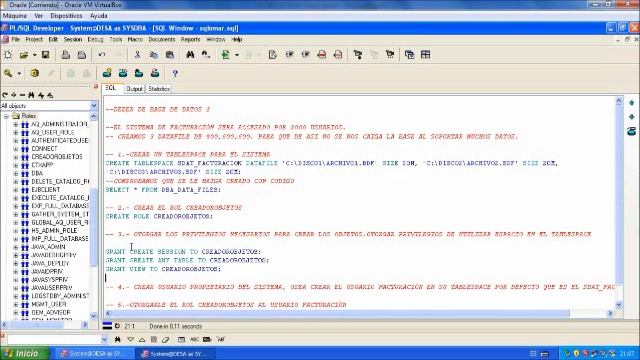This screenshot has width=640, height=360.
Task: Click the Tile windows icon at the toolbar end
Action: click(425, 55)
